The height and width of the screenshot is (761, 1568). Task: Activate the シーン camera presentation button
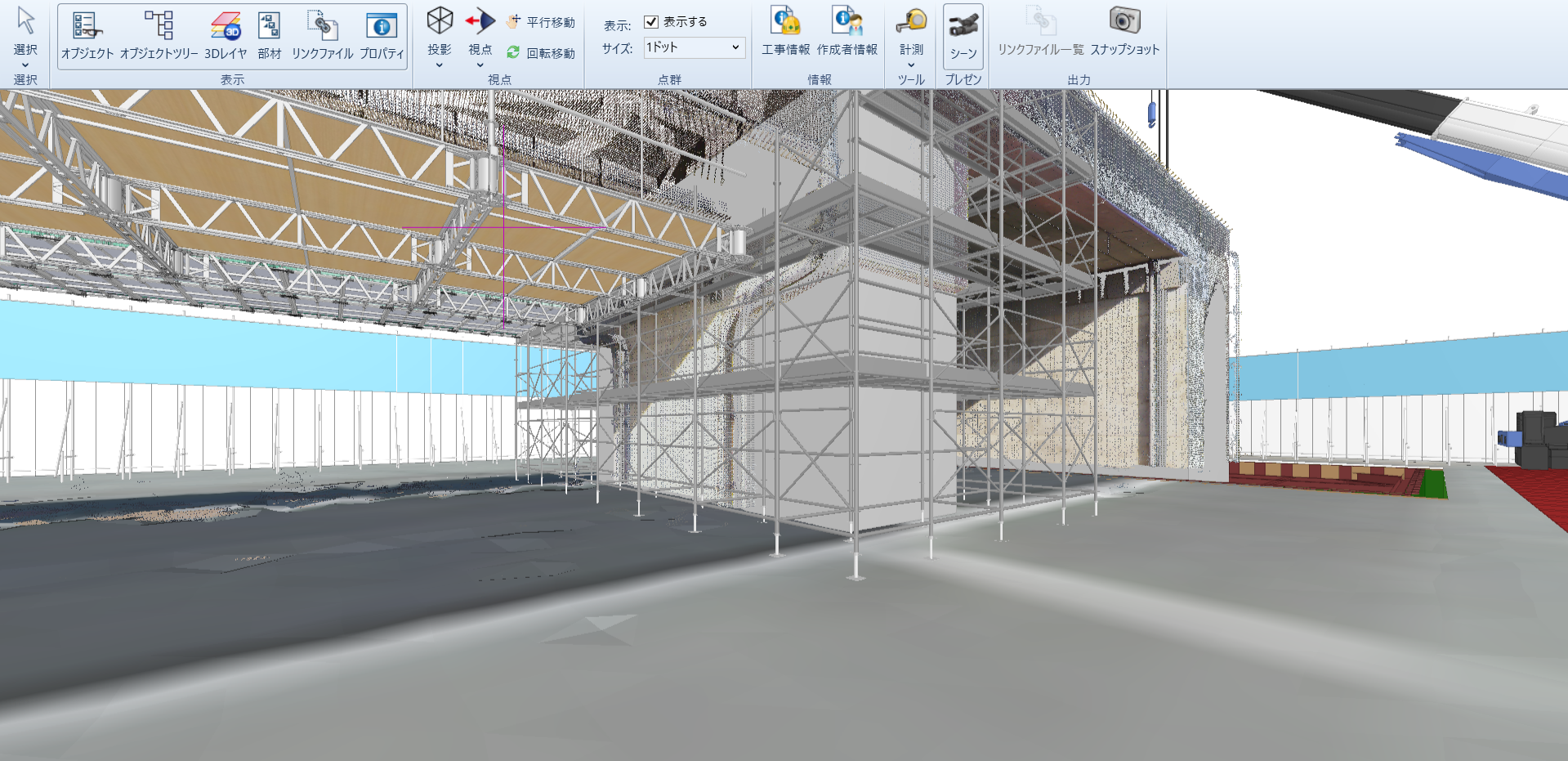[x=963, y=36]
